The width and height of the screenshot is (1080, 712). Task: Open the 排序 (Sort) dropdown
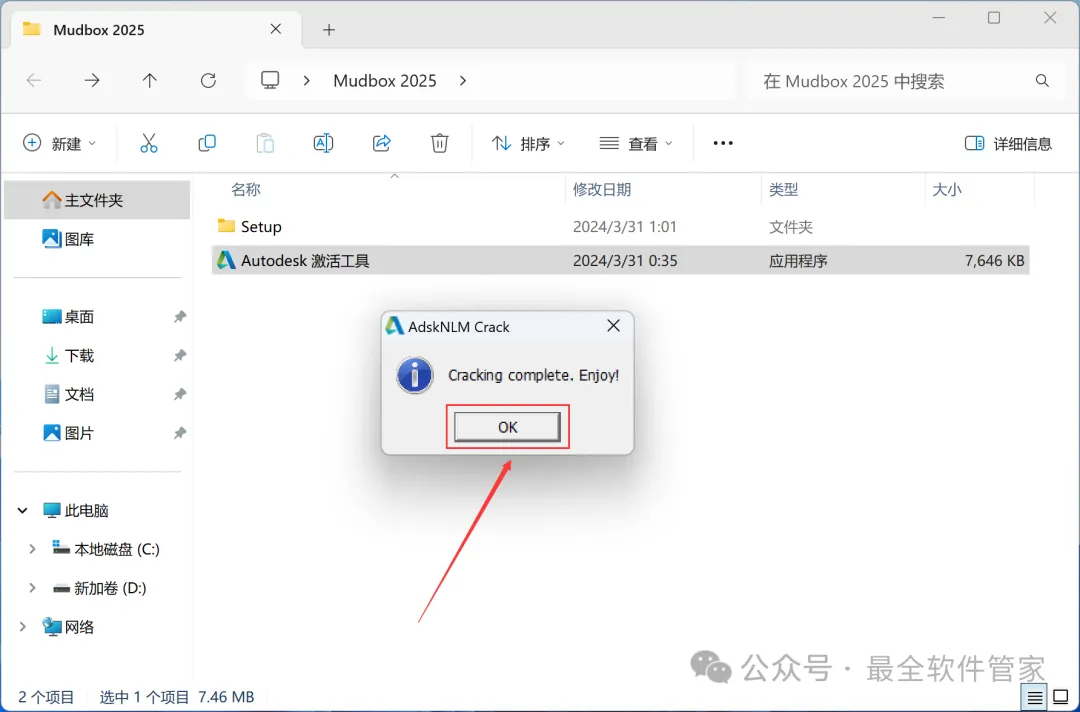pyautogui.click(x=528, y=143)
